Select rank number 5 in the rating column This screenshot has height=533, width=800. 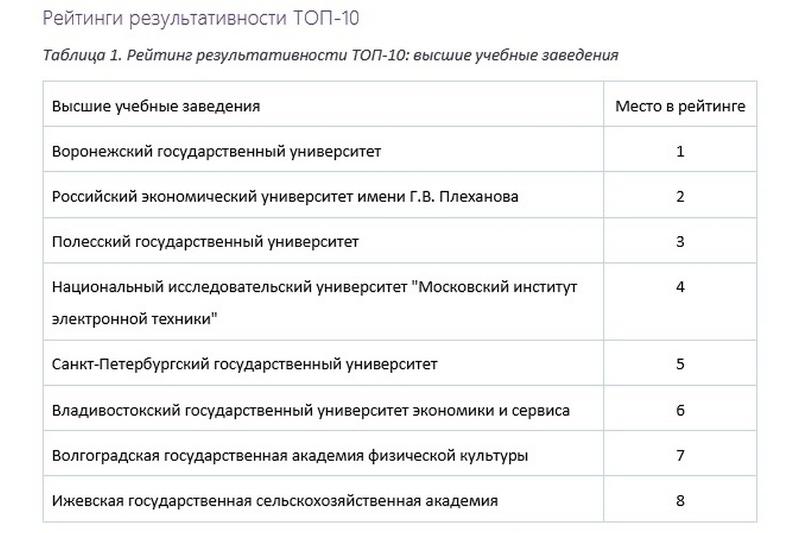click(x=680, y=364)
